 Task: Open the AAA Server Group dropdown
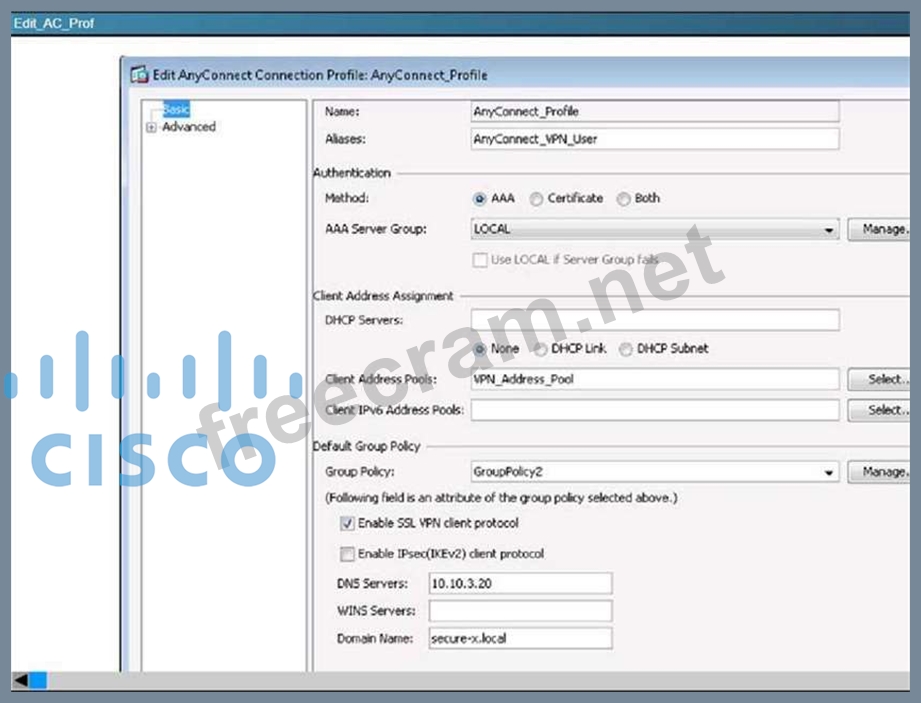[829, 230]
